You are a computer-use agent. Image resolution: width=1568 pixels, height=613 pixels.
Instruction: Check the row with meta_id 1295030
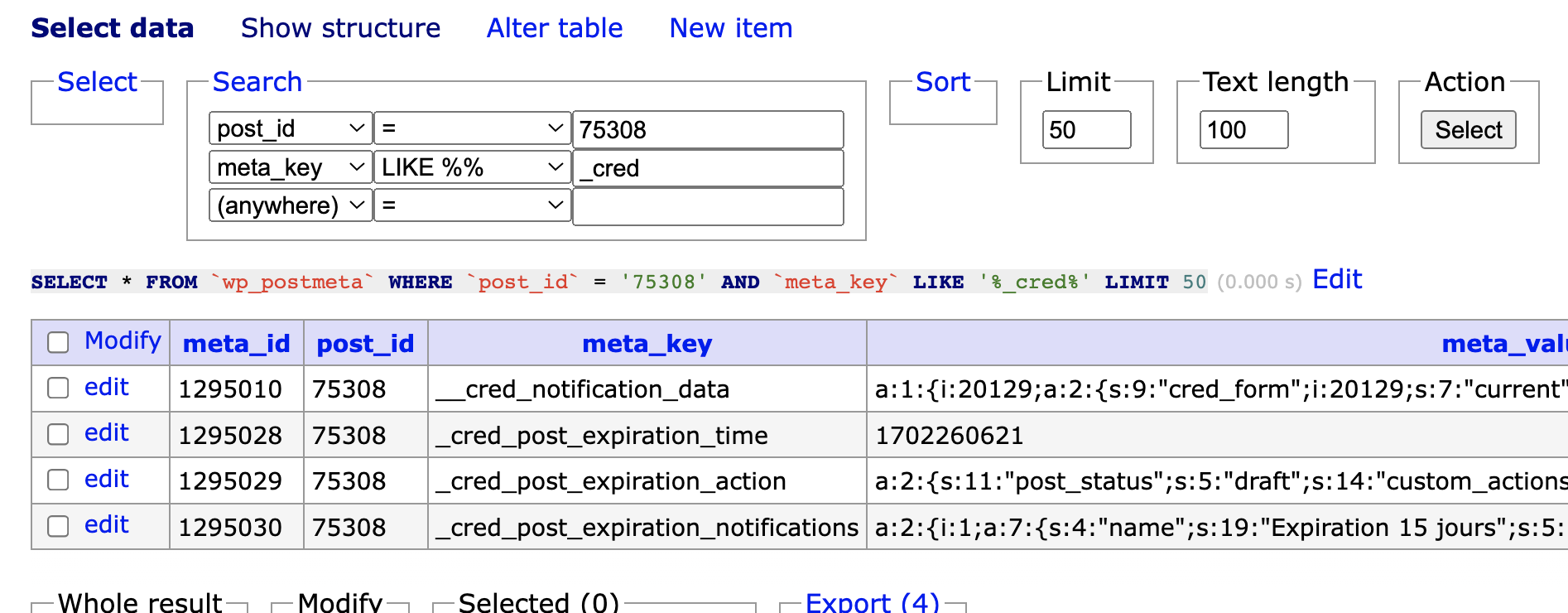[58, 526]
